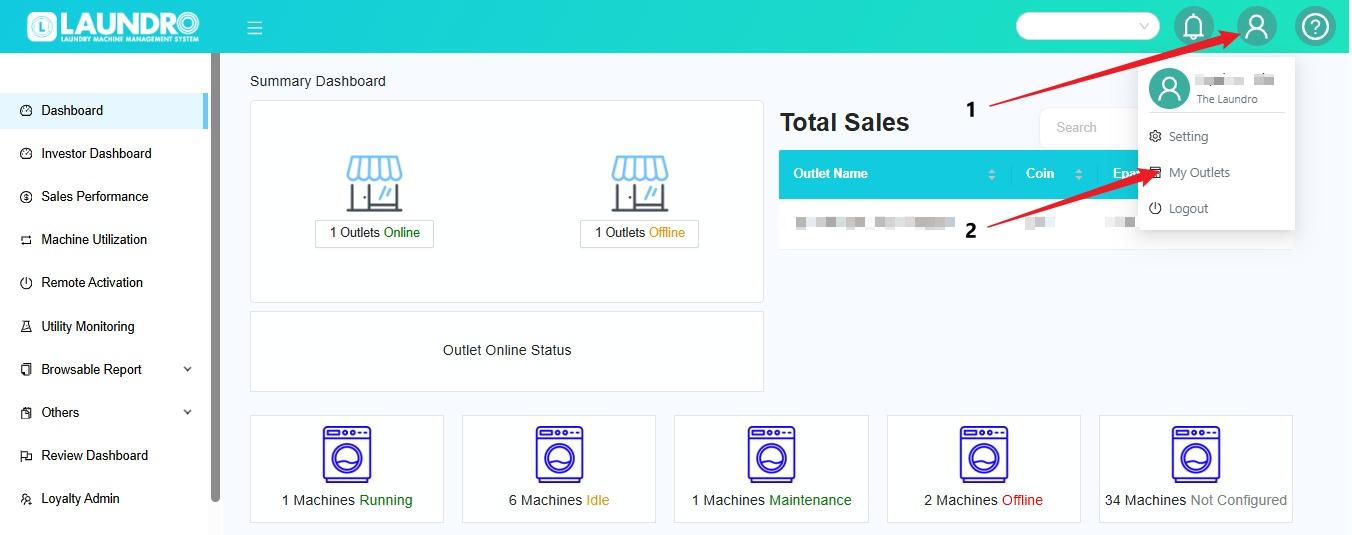Click the 1 Outlets Online label

(374, 233)
